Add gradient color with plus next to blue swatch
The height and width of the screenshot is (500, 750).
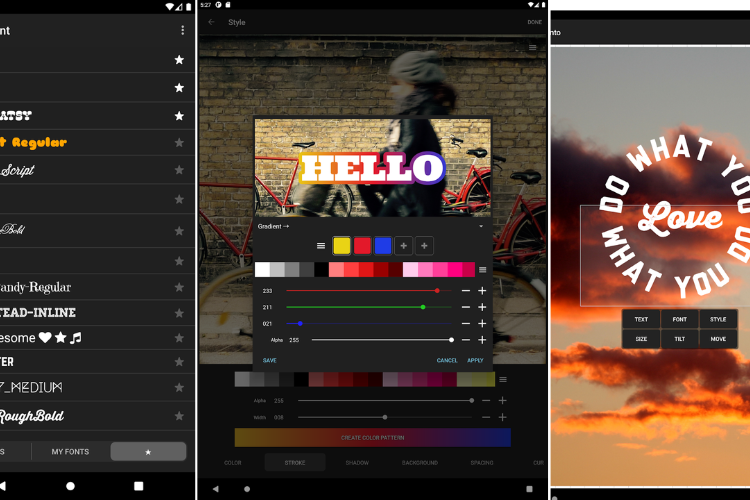(403, 246)
